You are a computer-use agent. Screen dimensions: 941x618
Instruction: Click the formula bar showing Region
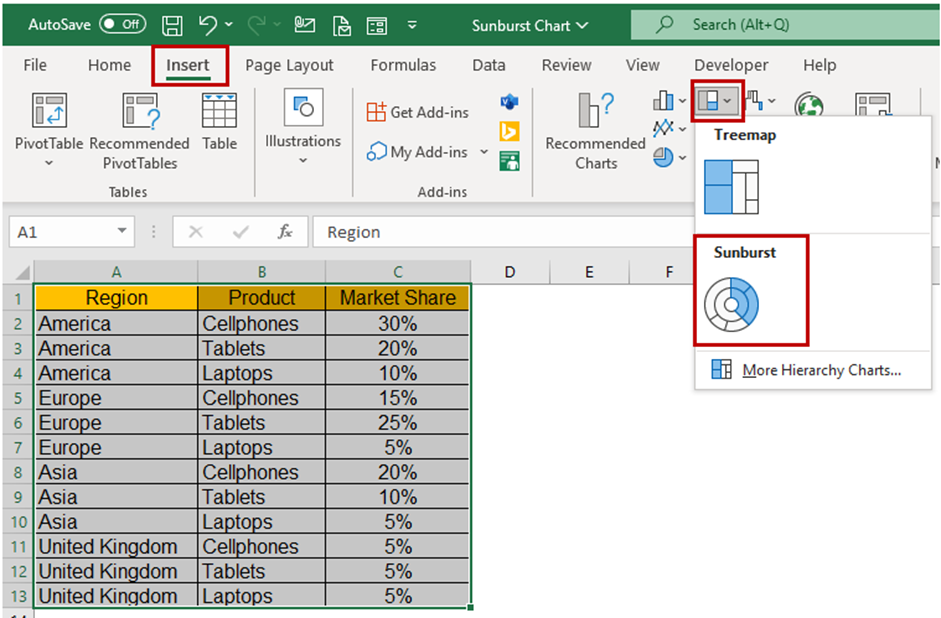[x=504, y=232]
